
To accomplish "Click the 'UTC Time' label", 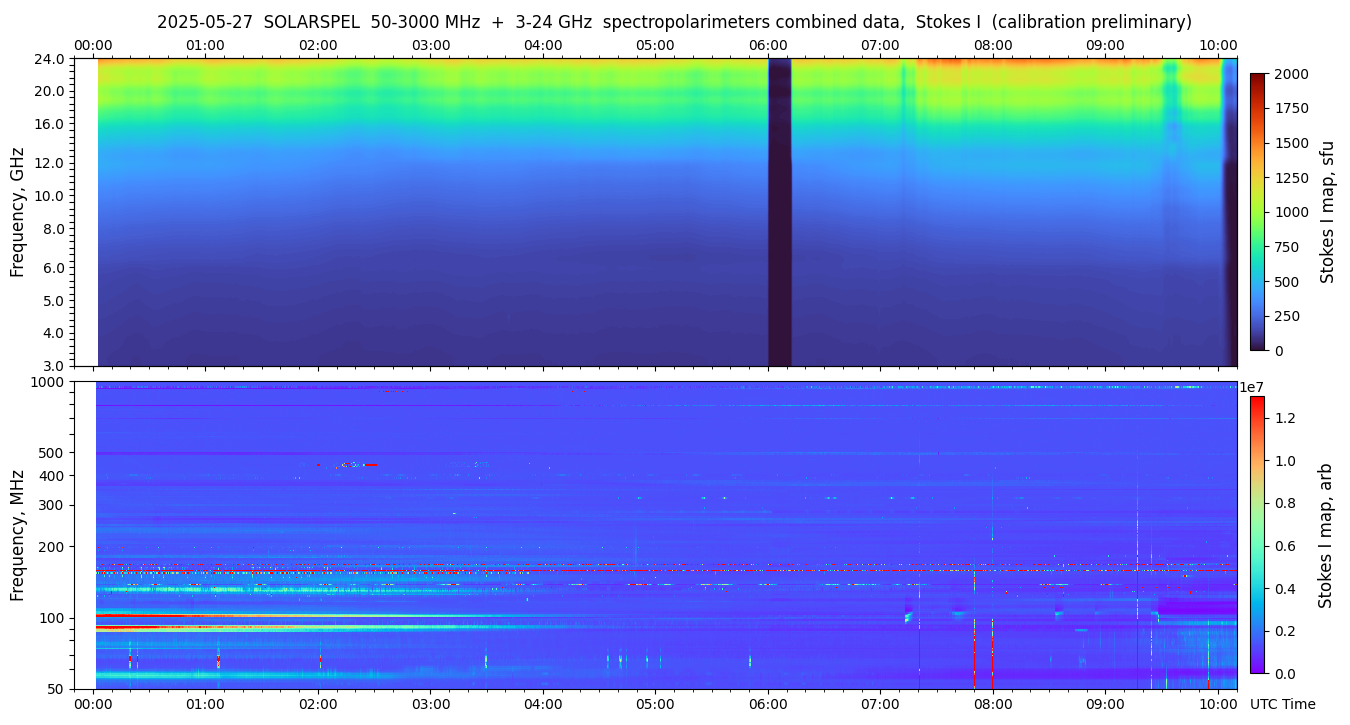I will (x=1282, y=704).
